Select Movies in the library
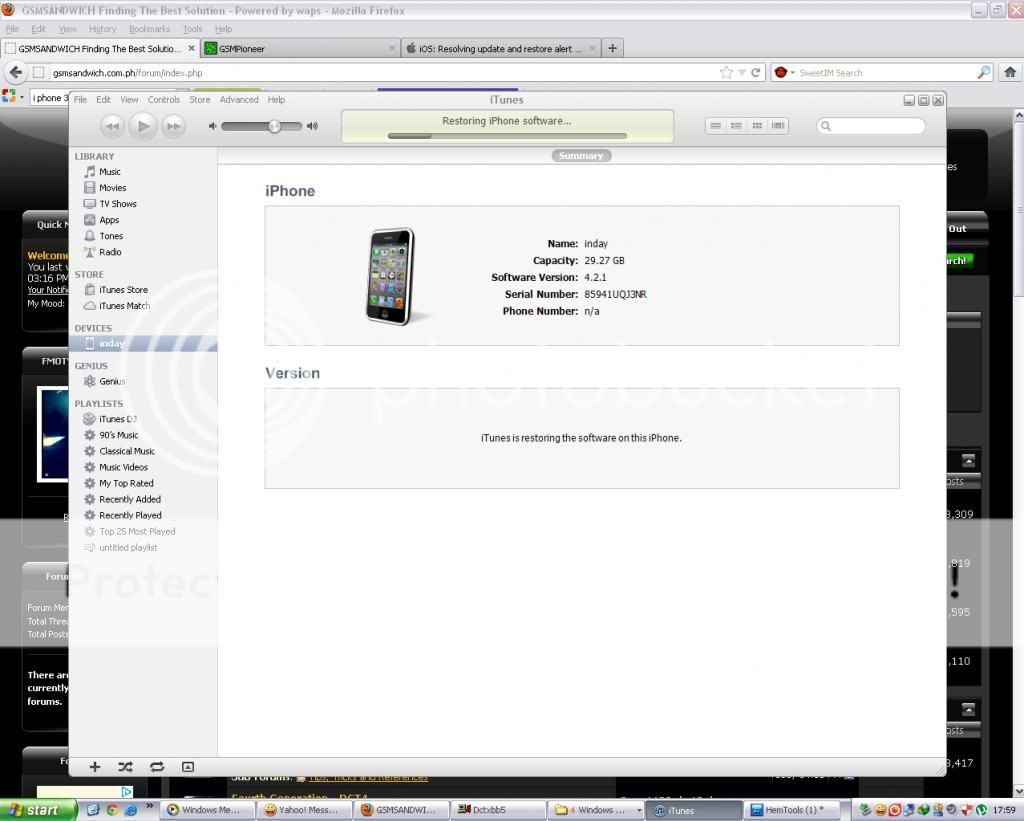 click(112, 187)
